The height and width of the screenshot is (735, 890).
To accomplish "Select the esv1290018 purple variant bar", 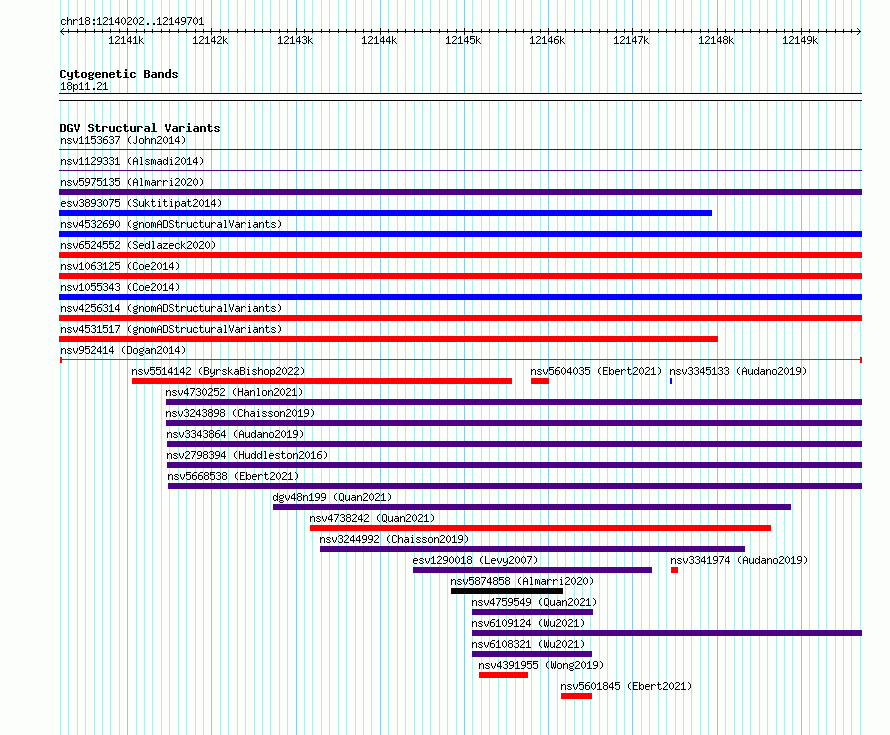I will [x=532, y=570].
